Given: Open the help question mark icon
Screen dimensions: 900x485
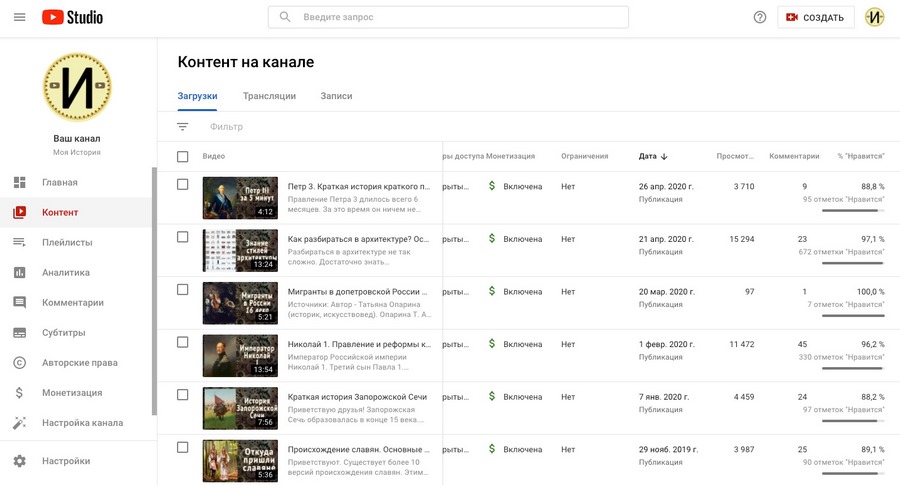Looking at the screenshot, I should tap(759, 17).
